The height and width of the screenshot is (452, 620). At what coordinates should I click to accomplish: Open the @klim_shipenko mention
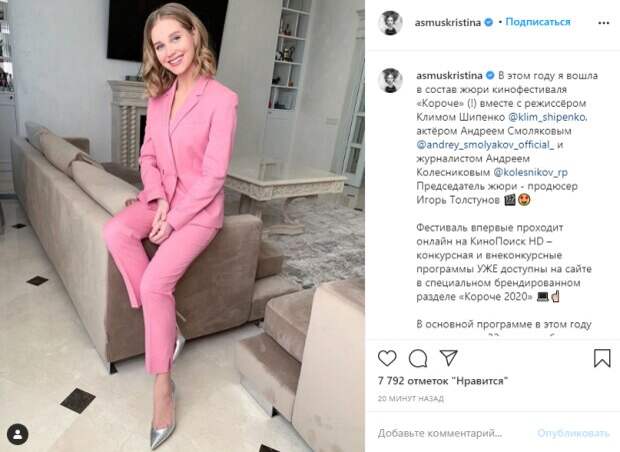click(x=547, y=117)
